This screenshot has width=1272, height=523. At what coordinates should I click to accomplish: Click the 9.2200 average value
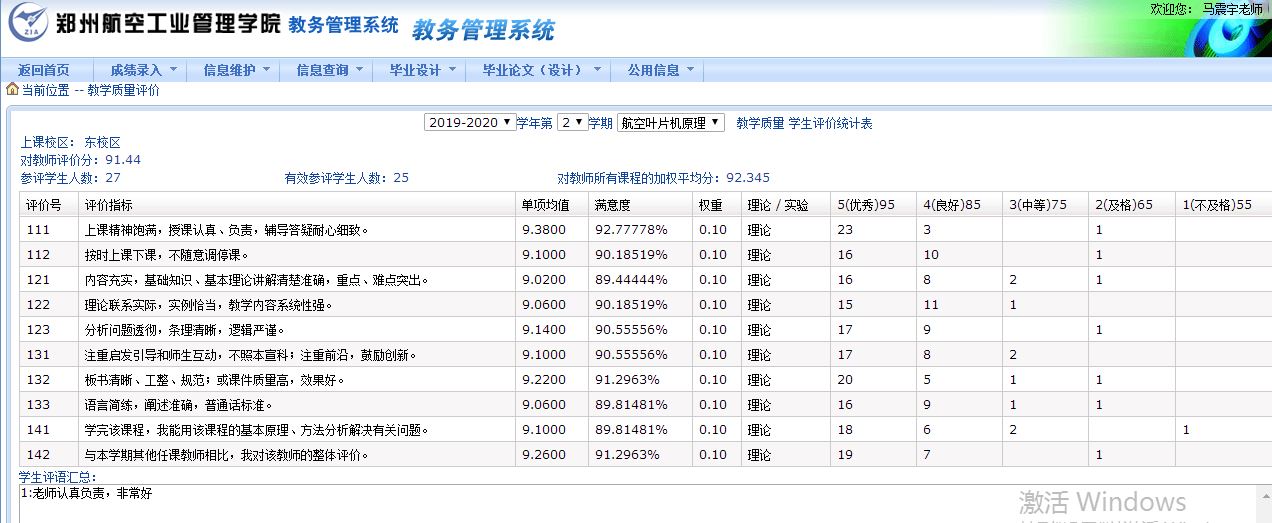(544, 380)
